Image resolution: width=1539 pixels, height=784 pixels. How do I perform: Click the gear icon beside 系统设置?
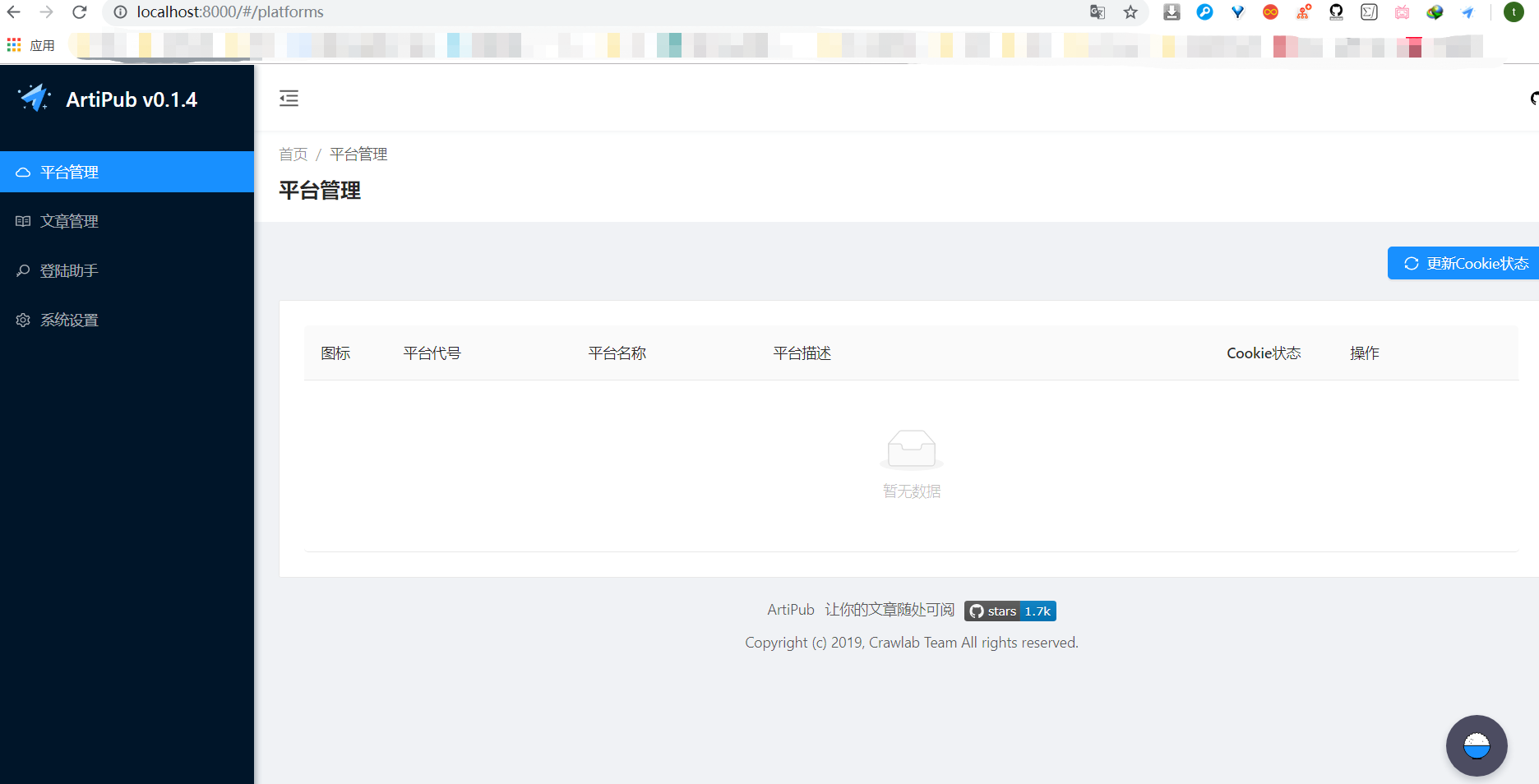tap(23, 321)
